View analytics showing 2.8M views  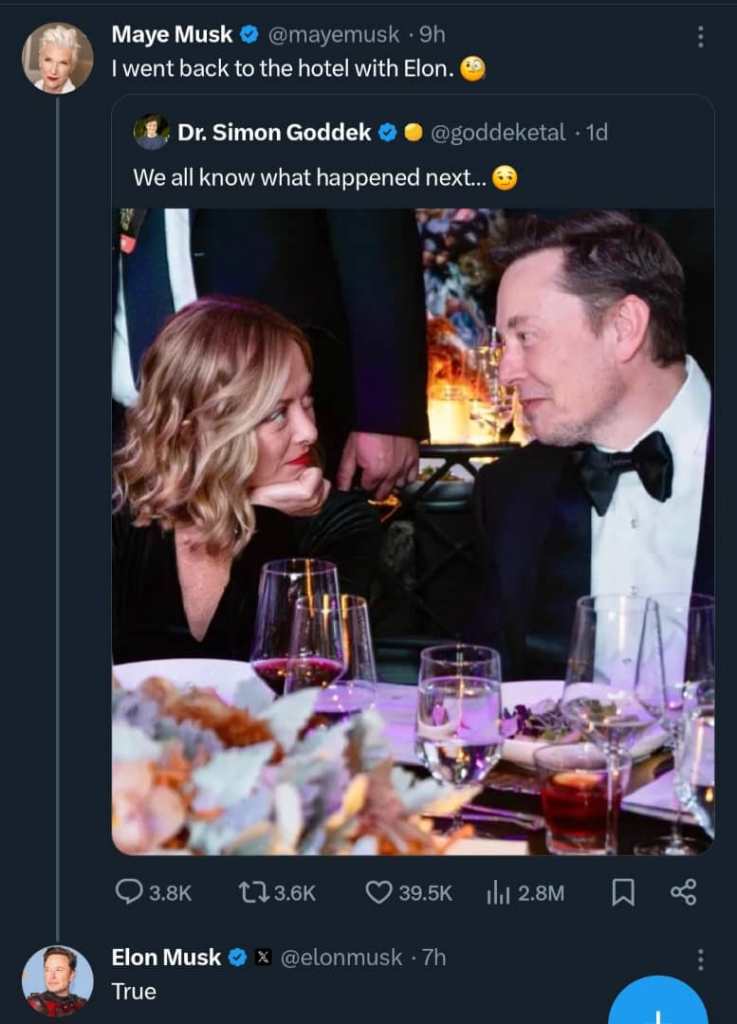tap(498, 892)
